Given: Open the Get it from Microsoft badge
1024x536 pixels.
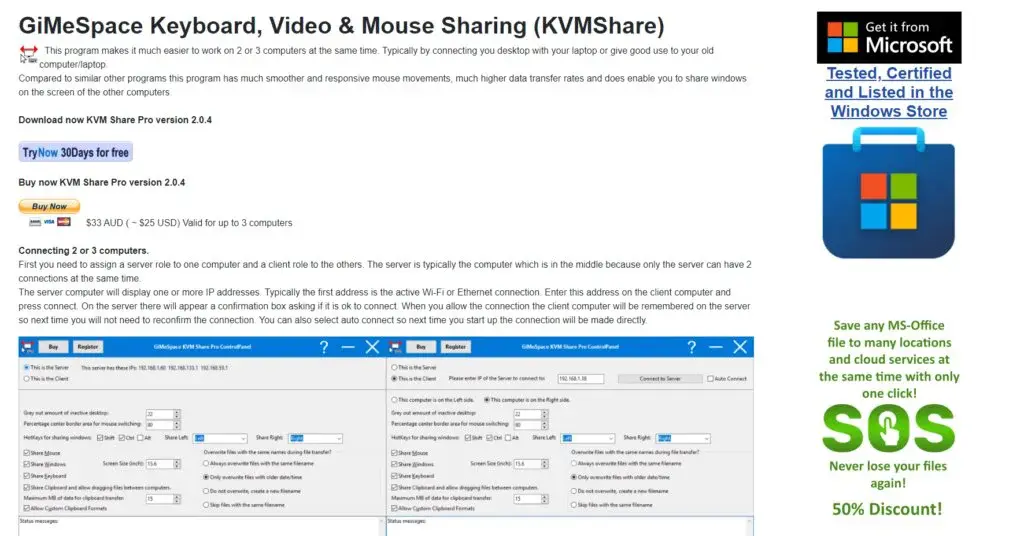Looking at the screenshot, I should pyautogui.click(x=889, y=37).
